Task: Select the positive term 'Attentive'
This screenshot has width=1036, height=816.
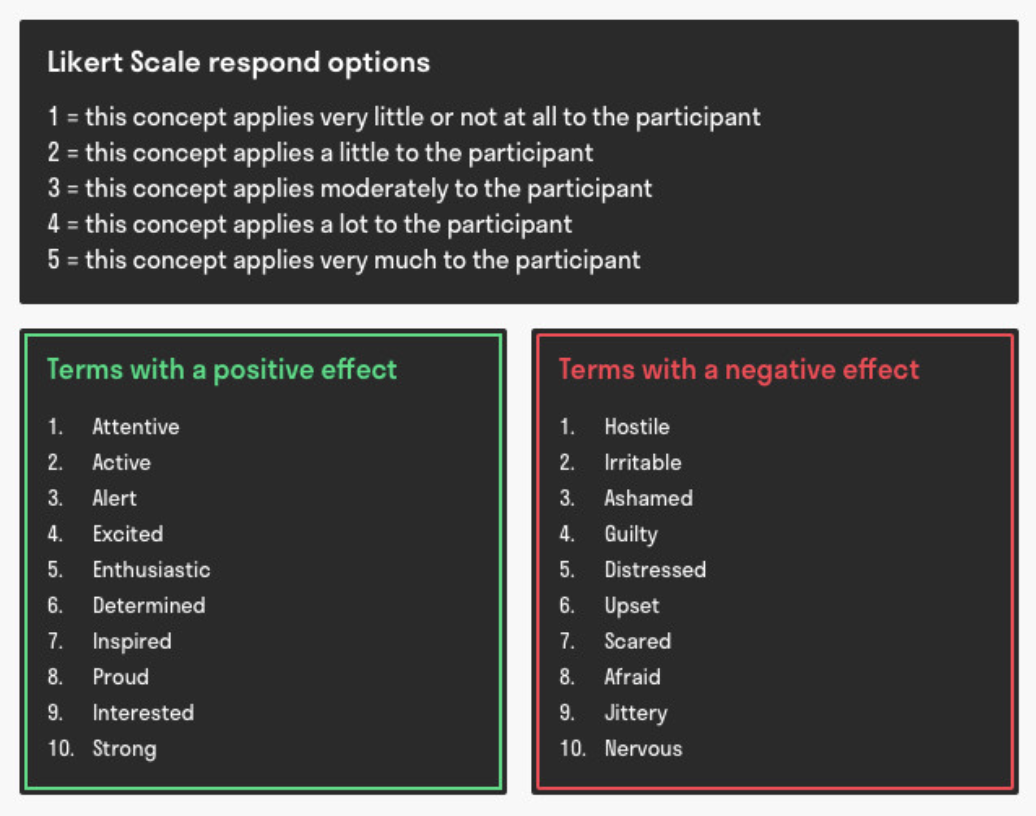Action: click(x=136, y=427)
